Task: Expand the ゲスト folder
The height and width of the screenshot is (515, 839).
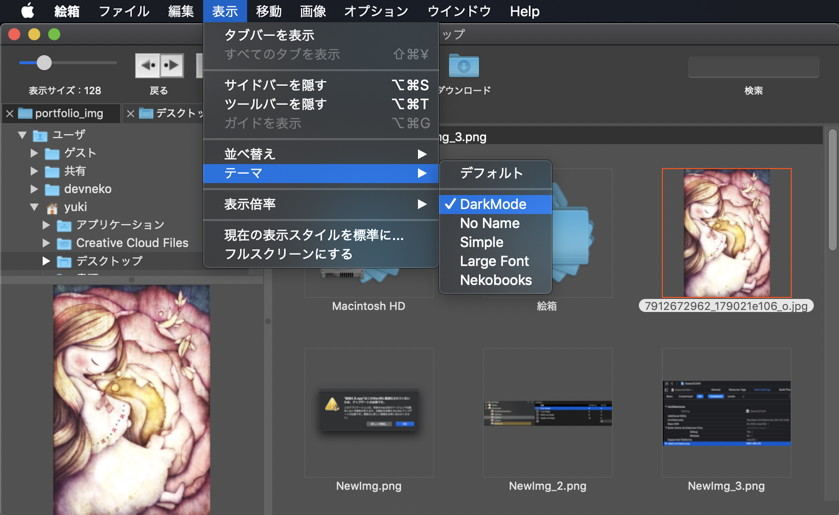Action: pos(34,153)
